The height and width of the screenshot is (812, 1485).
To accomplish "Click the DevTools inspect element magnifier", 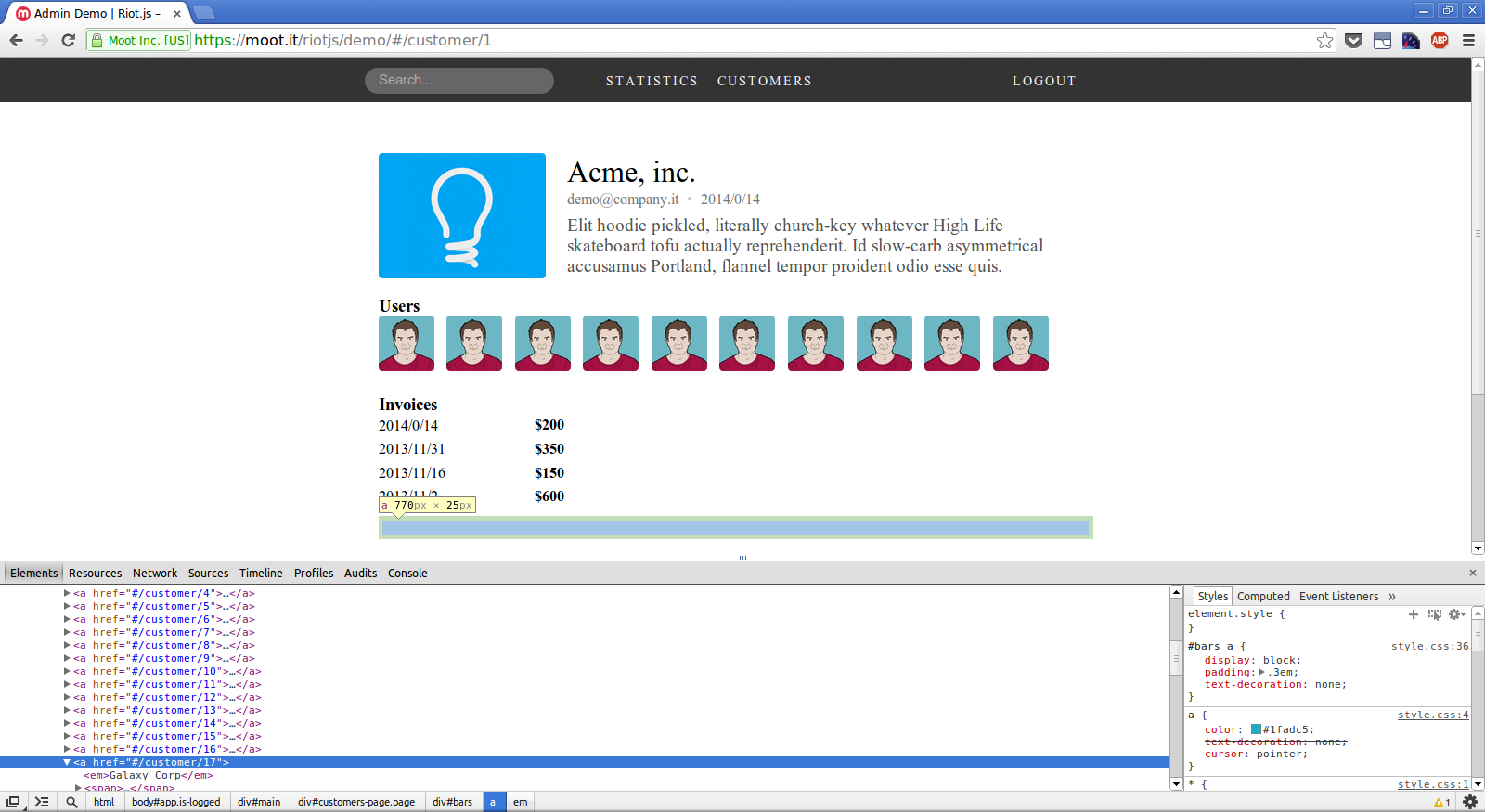I will click(x=71, y=802).
